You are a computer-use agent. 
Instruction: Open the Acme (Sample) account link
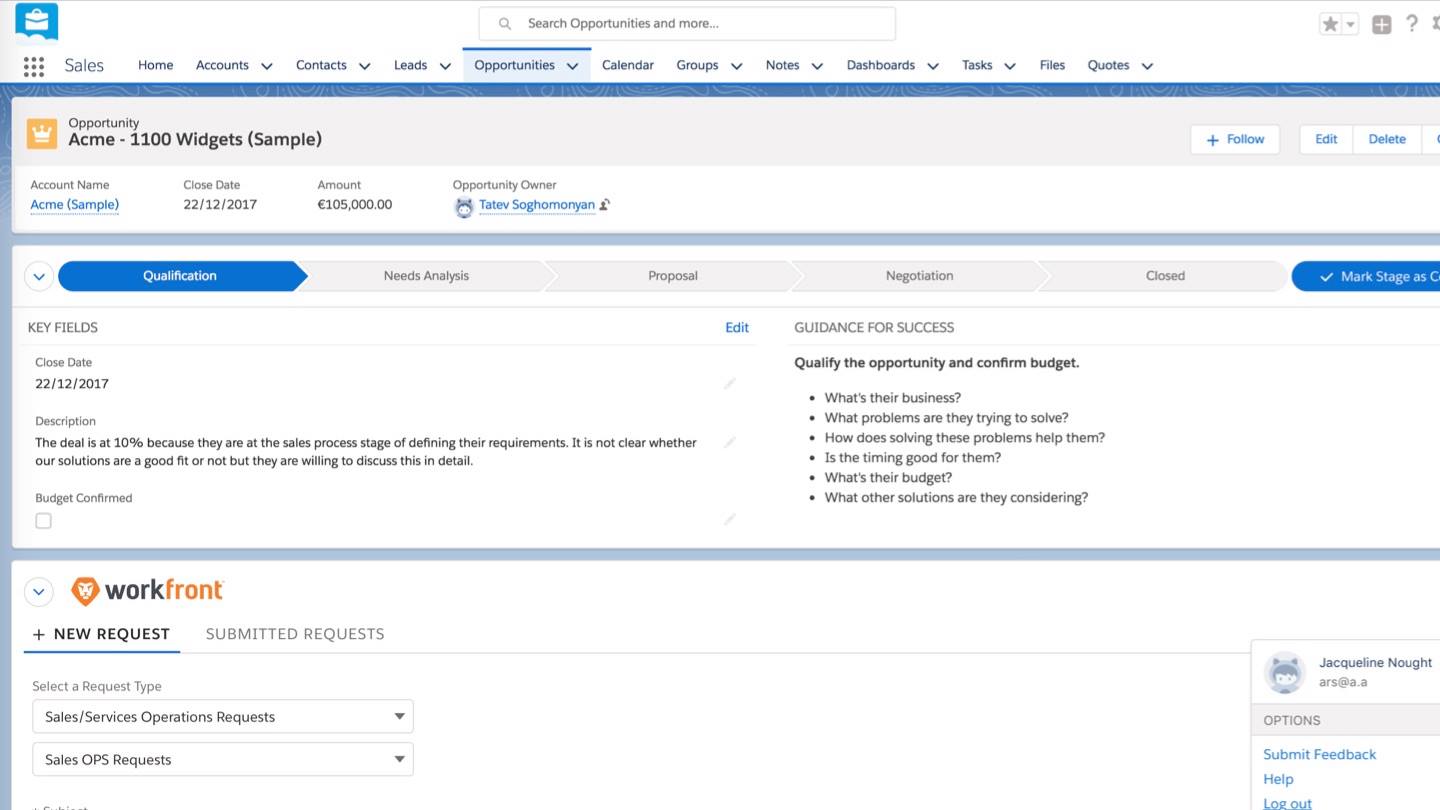tap(75, 205)
